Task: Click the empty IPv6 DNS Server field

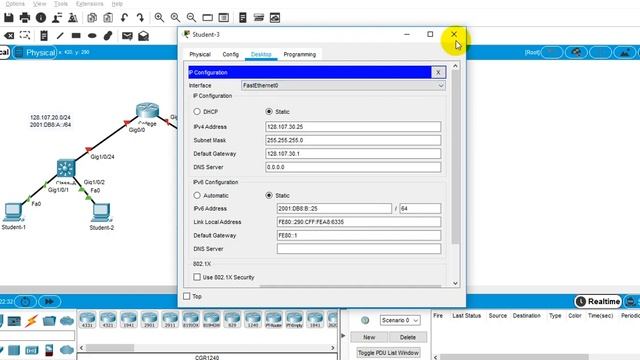Action: click(359, 249)
